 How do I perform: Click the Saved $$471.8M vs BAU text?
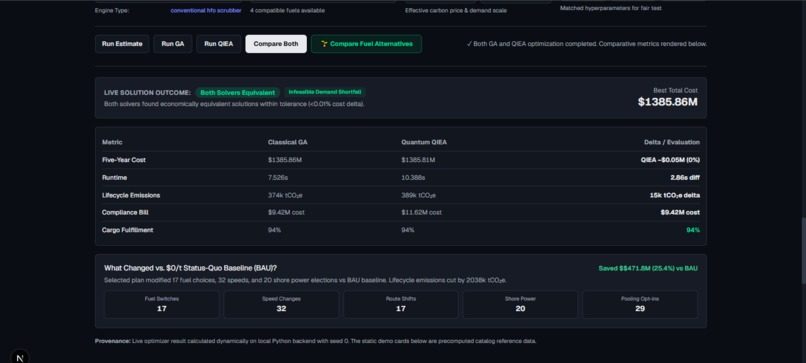click(x=648, y=268)
